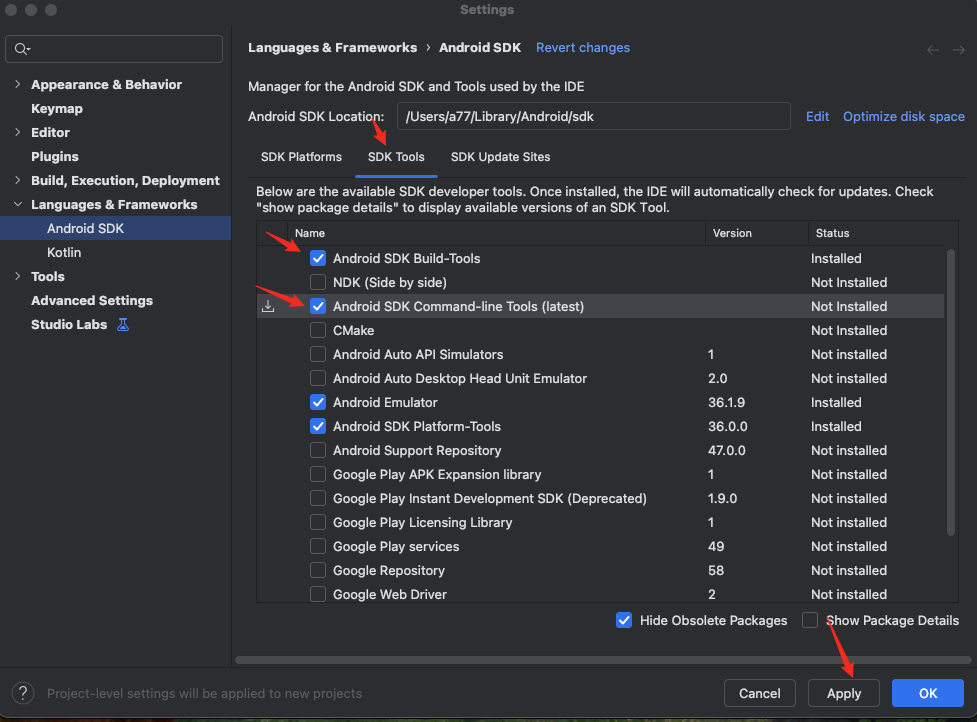This screenshot has width=977, height=722.
Task: Check Android Support Repository
Action: pyautogui.click(x=318, y=450)
